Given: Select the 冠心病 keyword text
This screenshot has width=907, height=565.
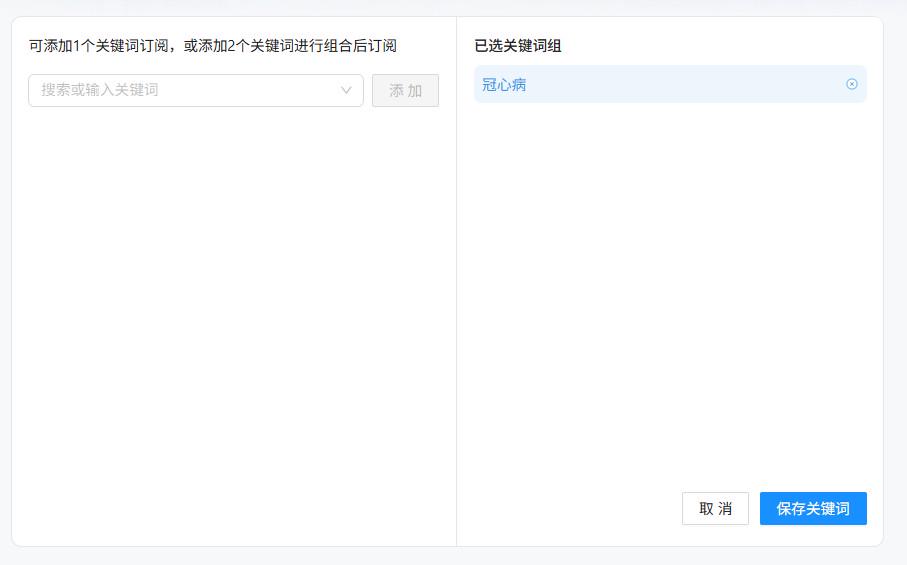Looking at the screenshot, I should tap(504, 85).
